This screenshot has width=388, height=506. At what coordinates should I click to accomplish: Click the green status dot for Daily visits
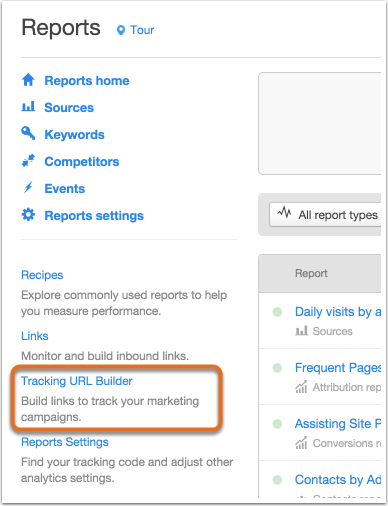coord(277,312)
